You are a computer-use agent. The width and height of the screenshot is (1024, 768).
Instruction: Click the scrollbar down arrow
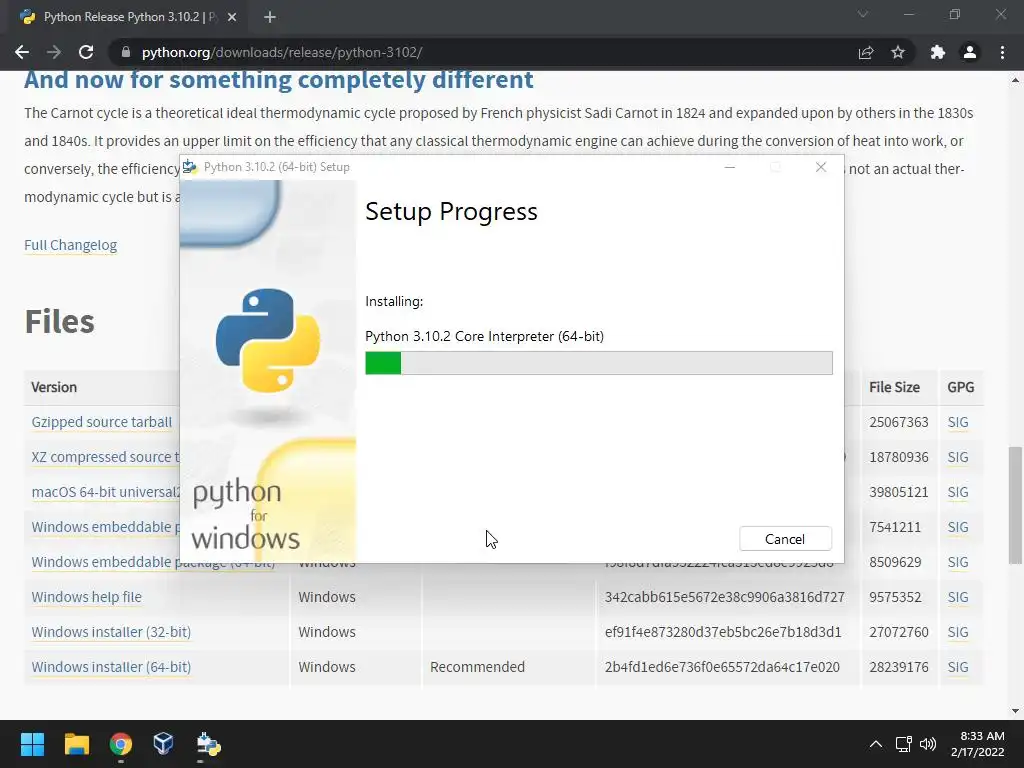tap(1015, 711)
